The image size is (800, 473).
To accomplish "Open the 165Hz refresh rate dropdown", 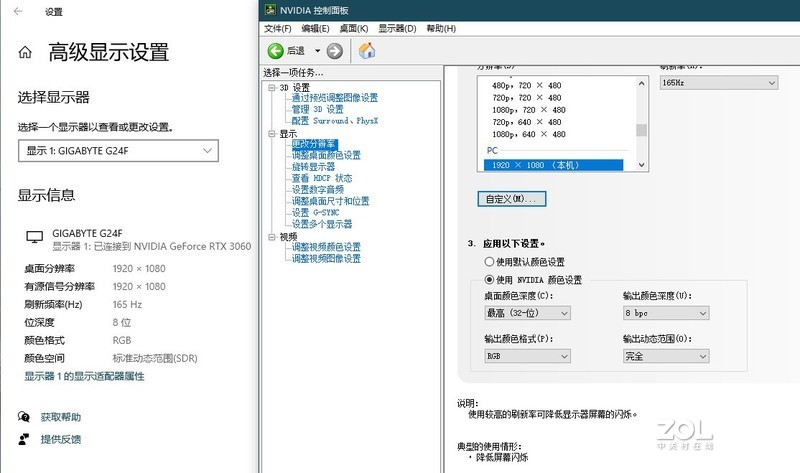I will click(x=718, y=83).
